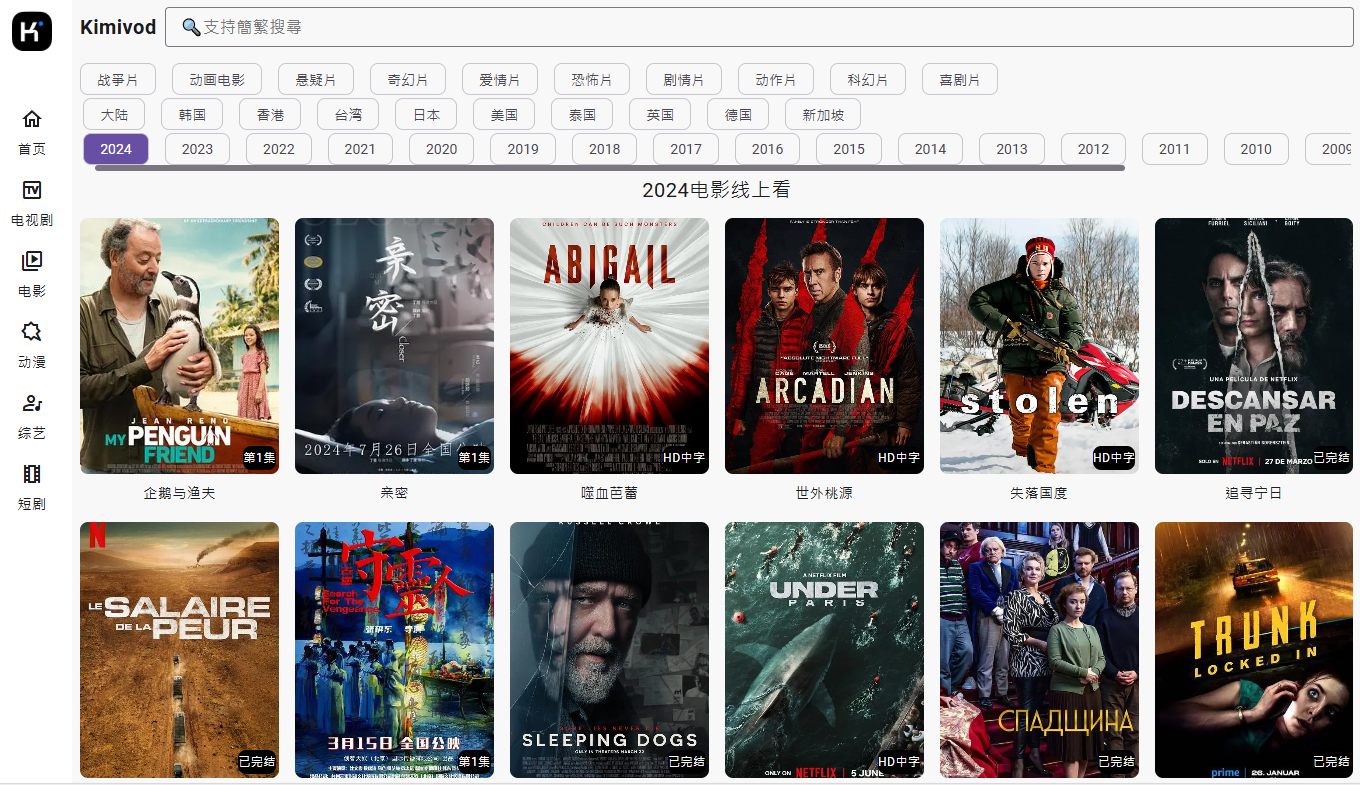Click the magnifier search icon
1360x785 pixels.
pos(191,27)
